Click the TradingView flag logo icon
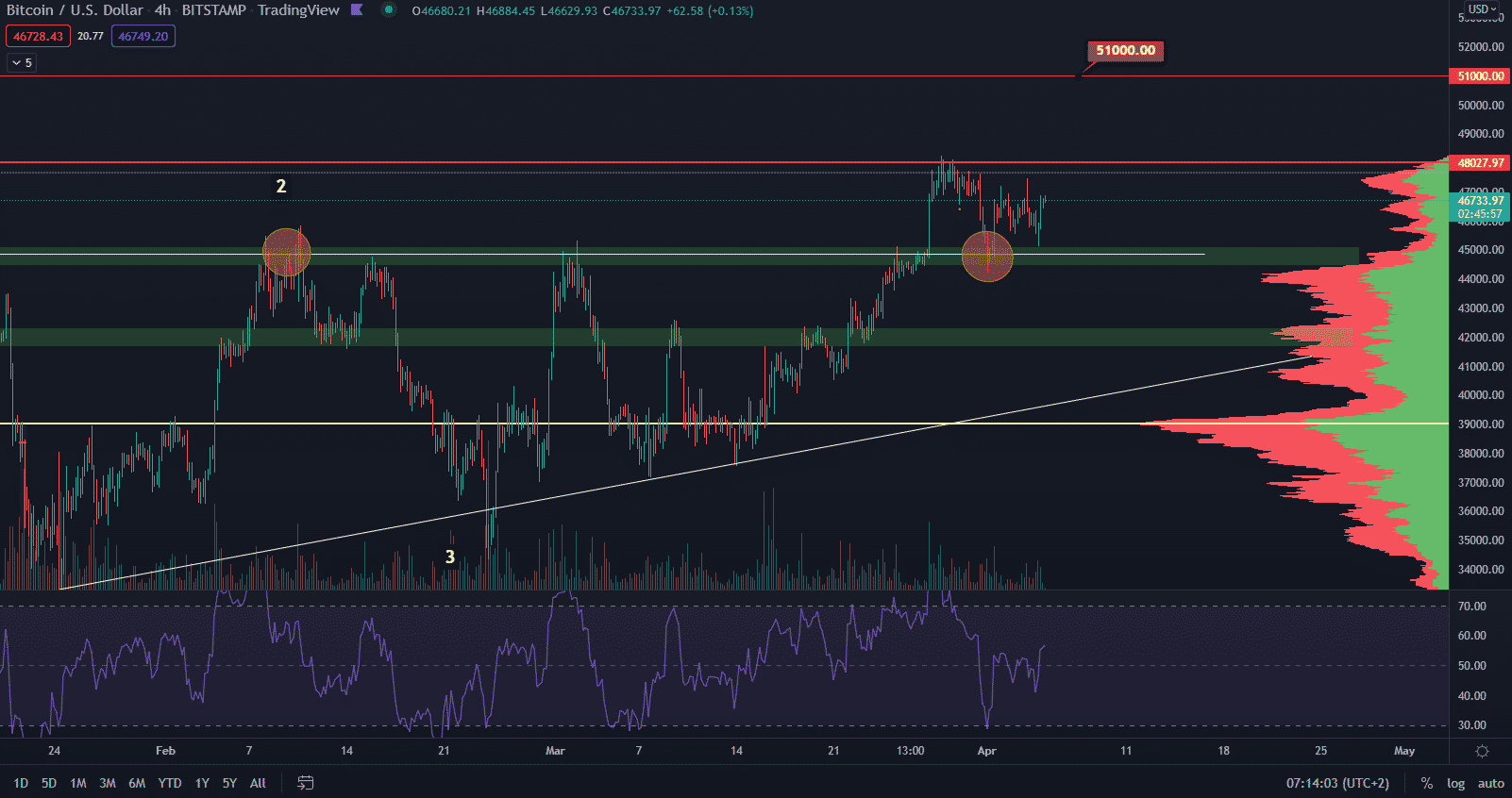 pyautogui.click(x=357, y=10)
